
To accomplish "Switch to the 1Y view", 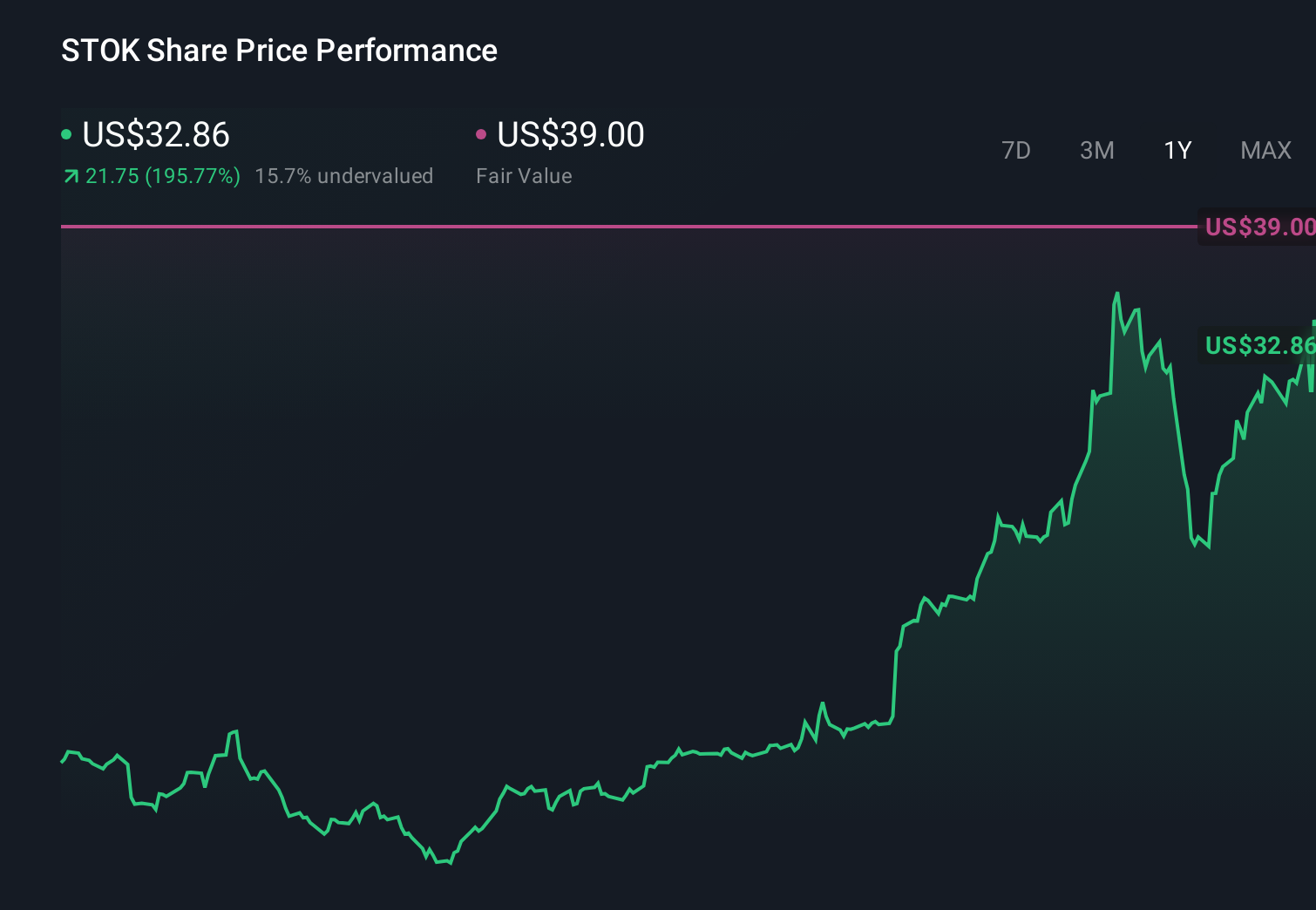I will (1177, 150).
